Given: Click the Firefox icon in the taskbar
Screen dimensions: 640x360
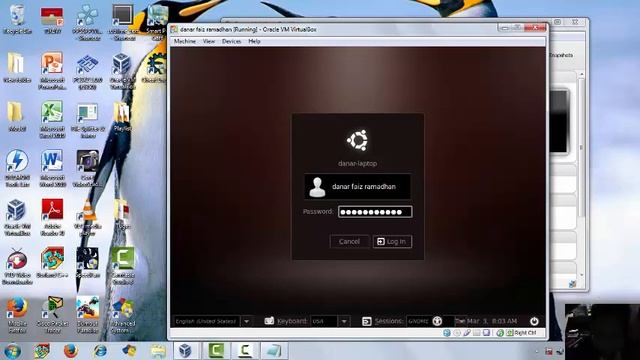Looking at the screenshot, I should point(71,351).
